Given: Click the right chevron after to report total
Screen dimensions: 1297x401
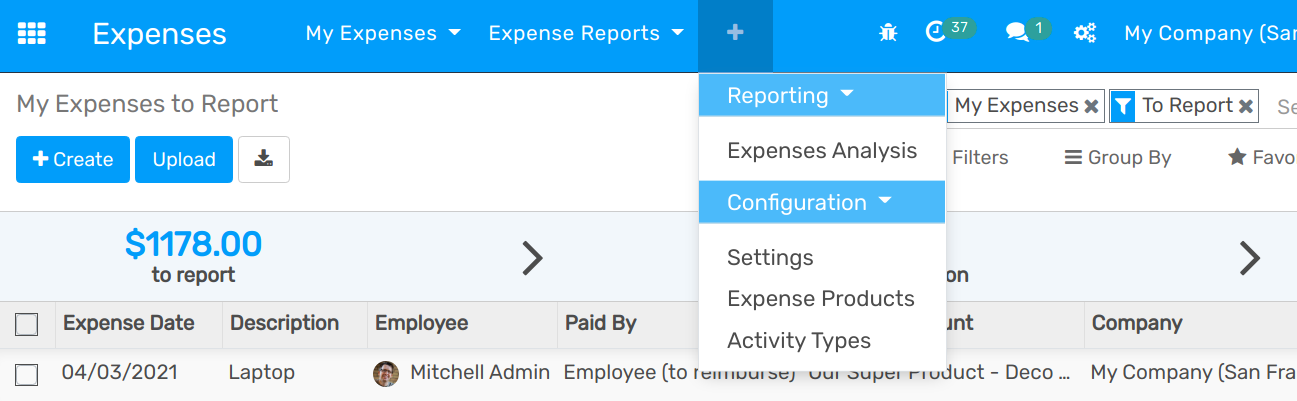Looking at the screenshot, I should tap(533, 259).
